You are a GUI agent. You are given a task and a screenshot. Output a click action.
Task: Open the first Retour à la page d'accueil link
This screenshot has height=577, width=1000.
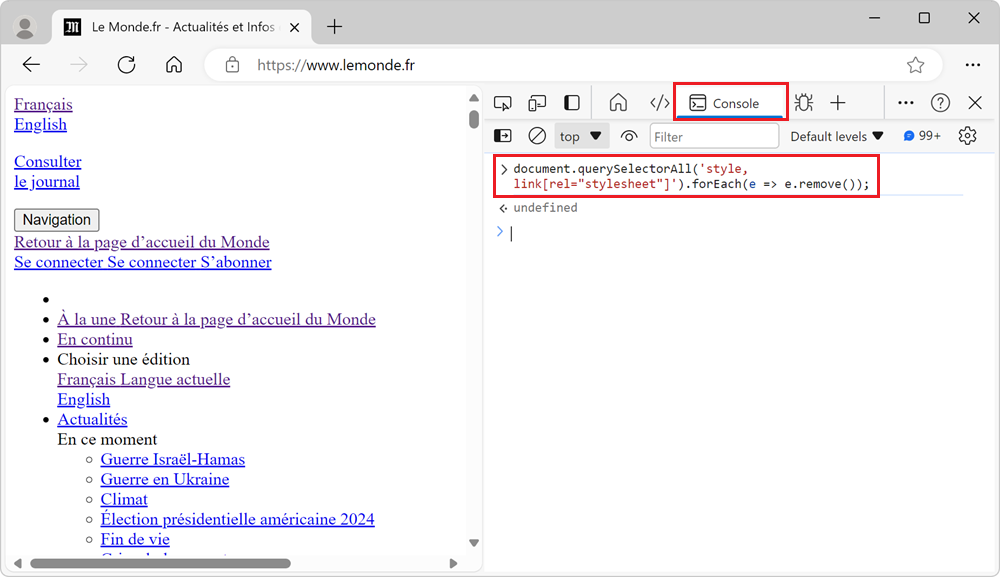(x=142, y=242)
